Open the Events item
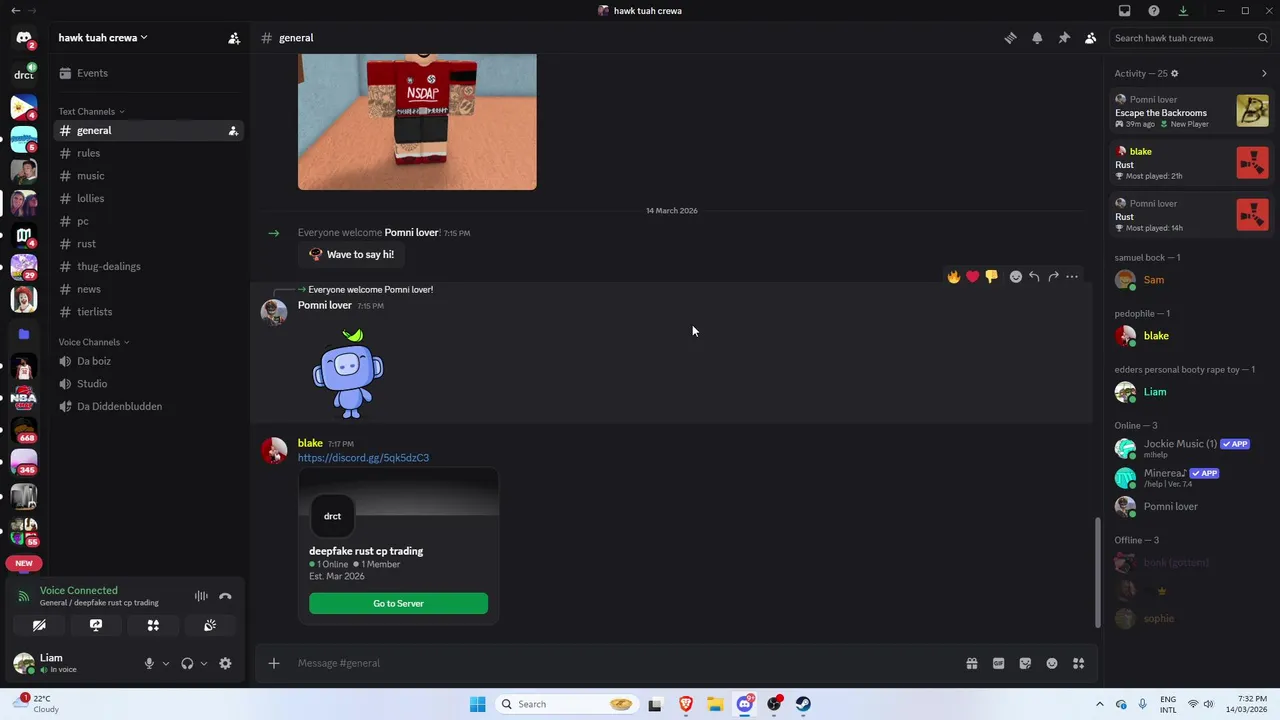Viewport: 1280px width, 720px height. point(148,73)
